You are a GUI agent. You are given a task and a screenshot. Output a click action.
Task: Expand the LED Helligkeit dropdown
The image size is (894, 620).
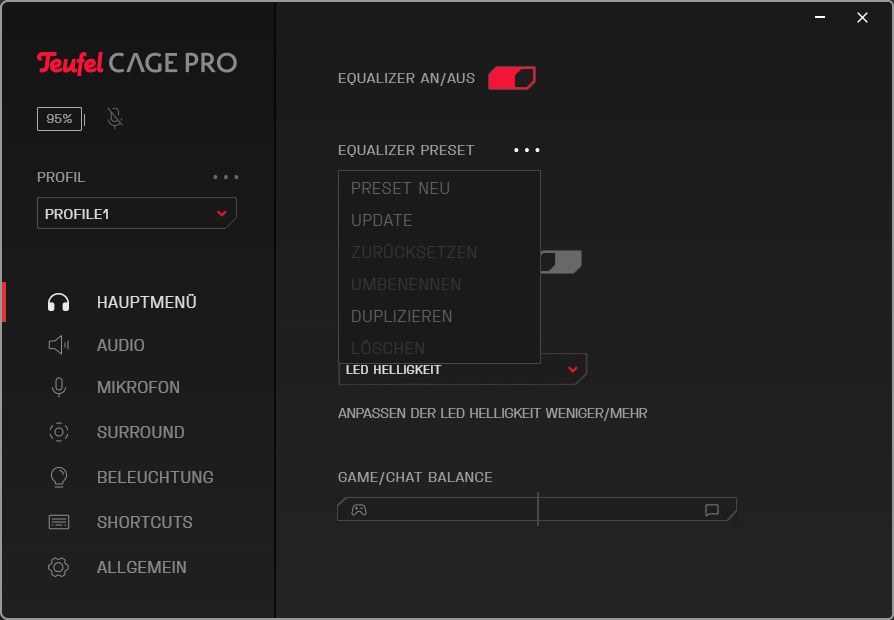(572, 369)
